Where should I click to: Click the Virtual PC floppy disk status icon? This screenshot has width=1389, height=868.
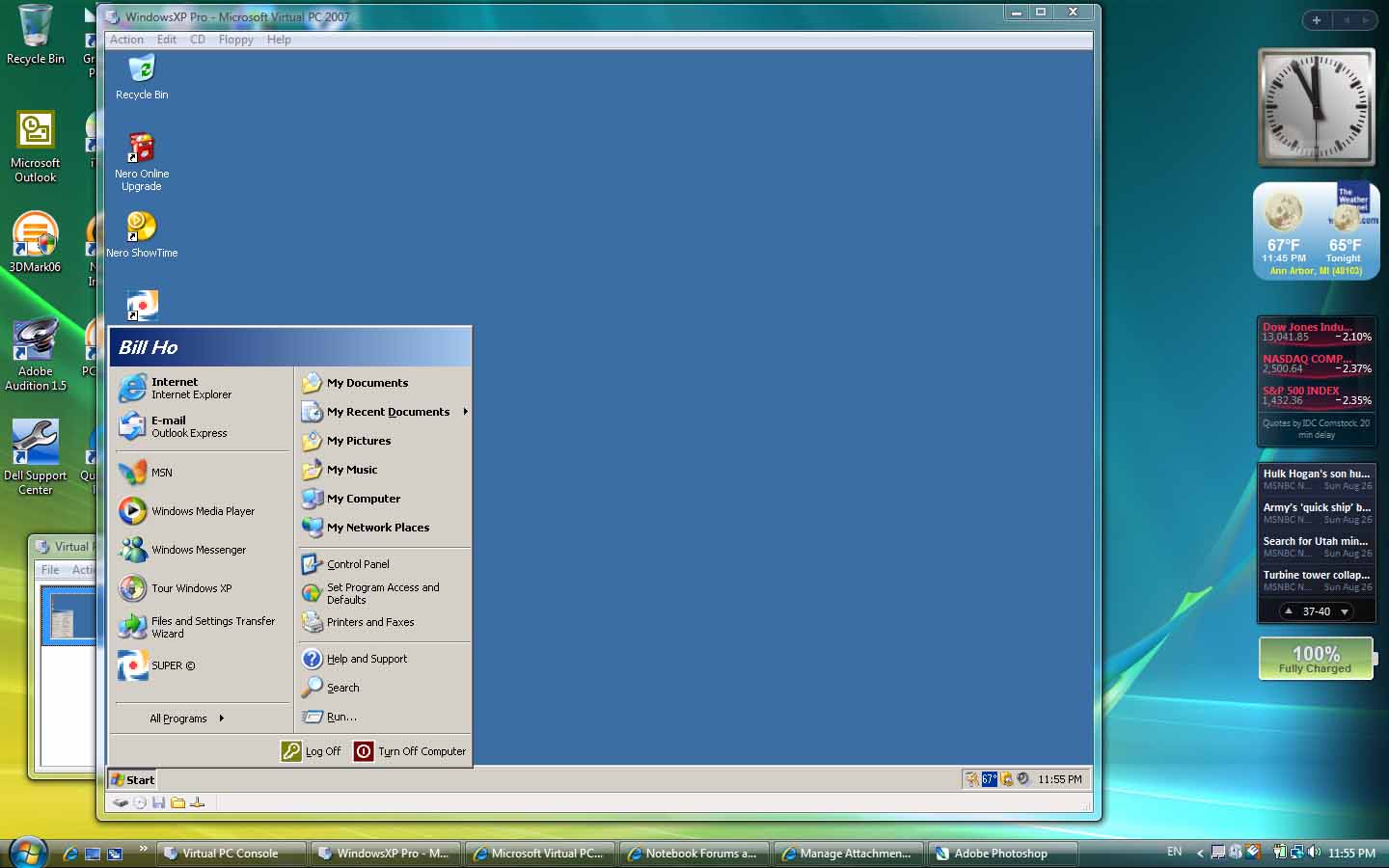[158, 802]
